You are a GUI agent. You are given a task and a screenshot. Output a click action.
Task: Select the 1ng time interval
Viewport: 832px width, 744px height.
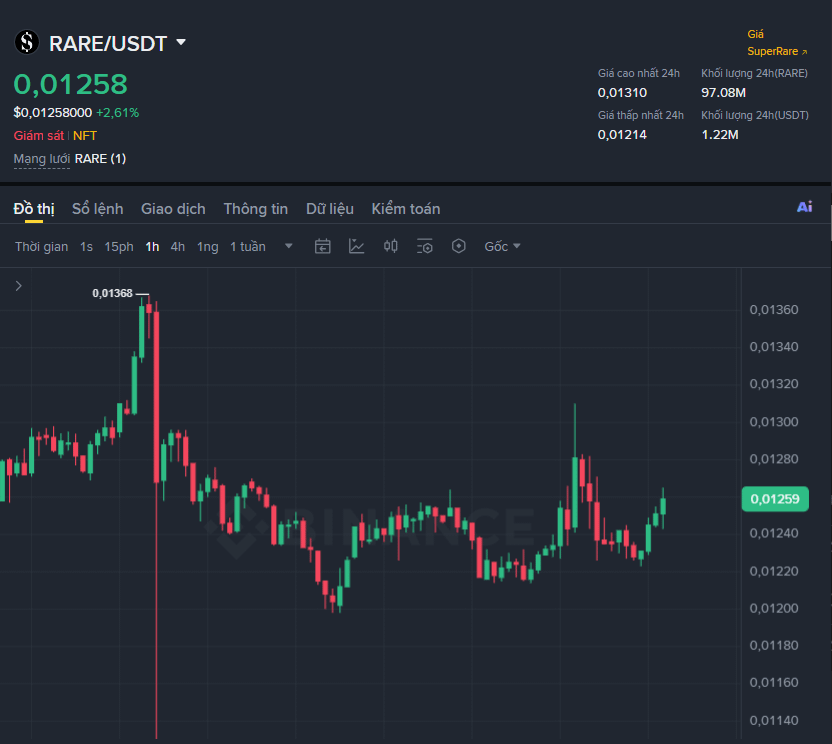(x=207, y=247)
